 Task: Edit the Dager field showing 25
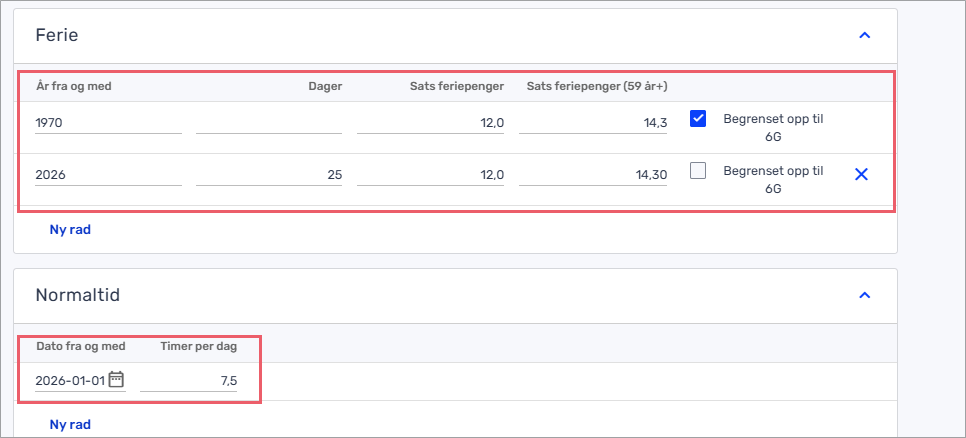(x=269, y=175)
